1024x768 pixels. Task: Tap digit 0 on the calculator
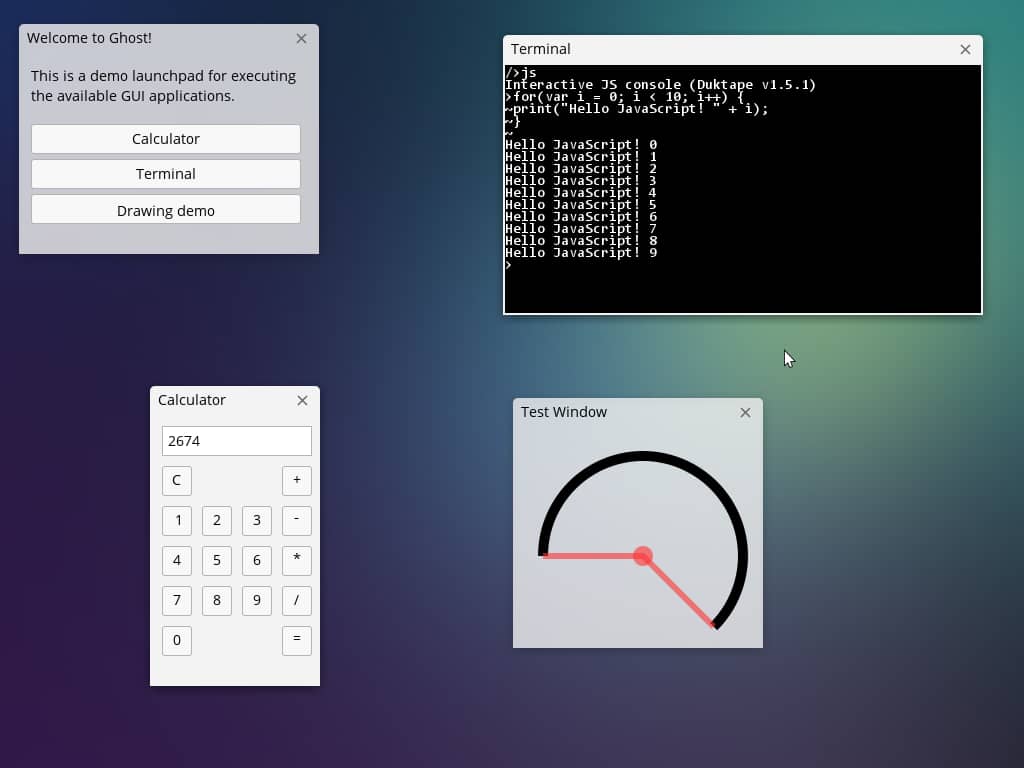(177, 640)
